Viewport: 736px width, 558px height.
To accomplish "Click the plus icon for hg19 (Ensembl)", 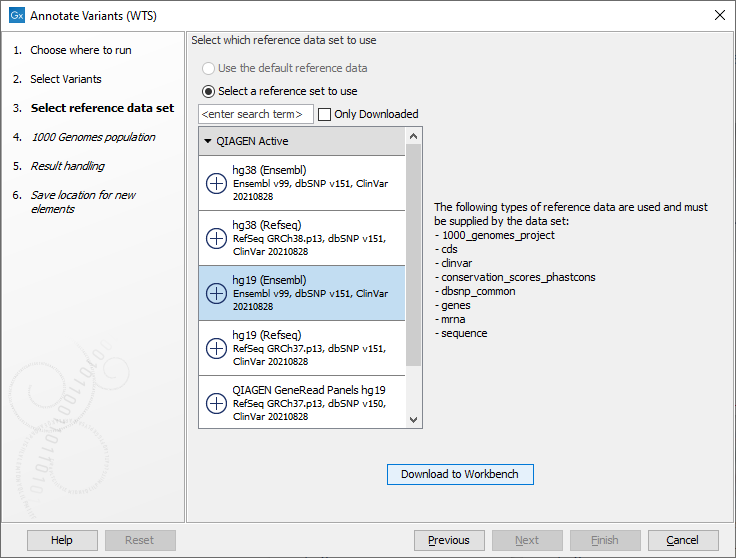I will tap(216, 293).
